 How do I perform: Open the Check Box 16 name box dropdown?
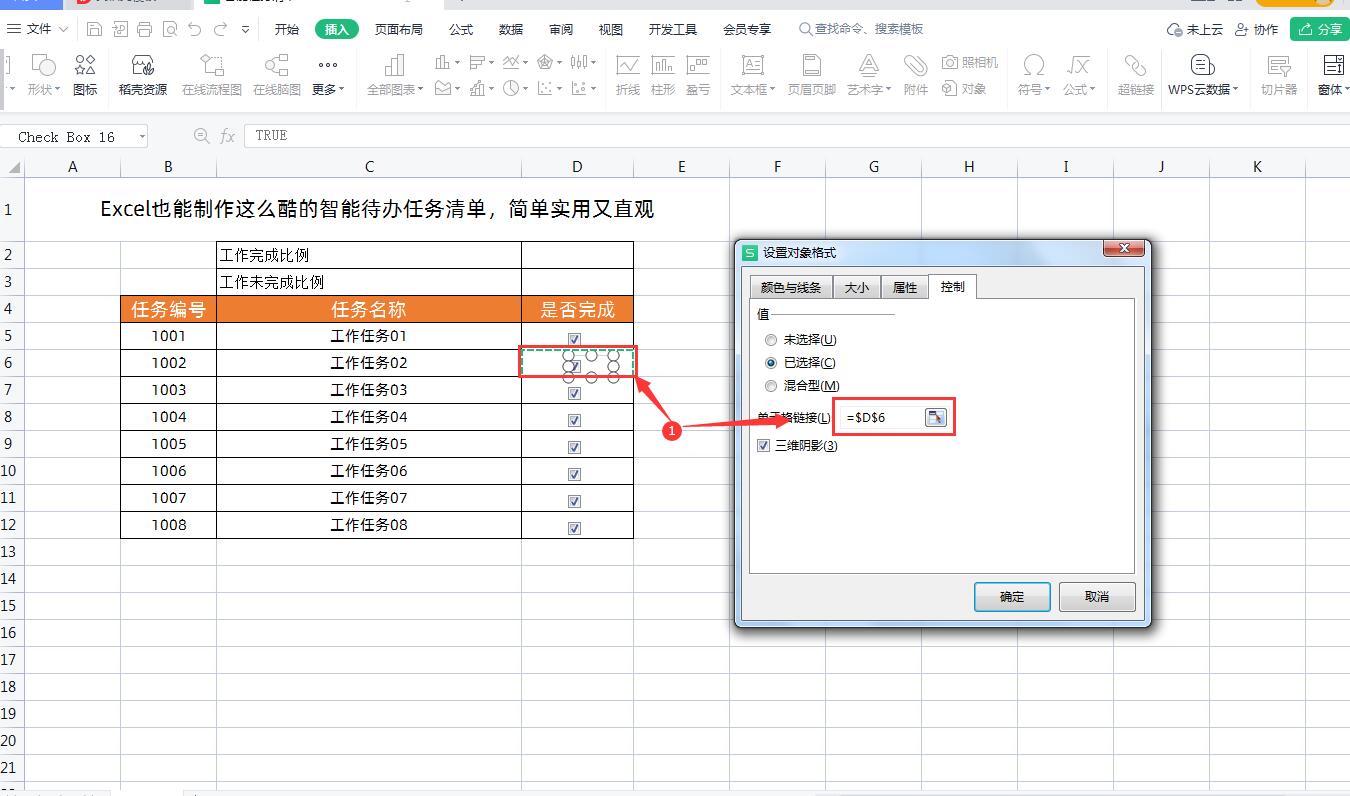[141, 136]
